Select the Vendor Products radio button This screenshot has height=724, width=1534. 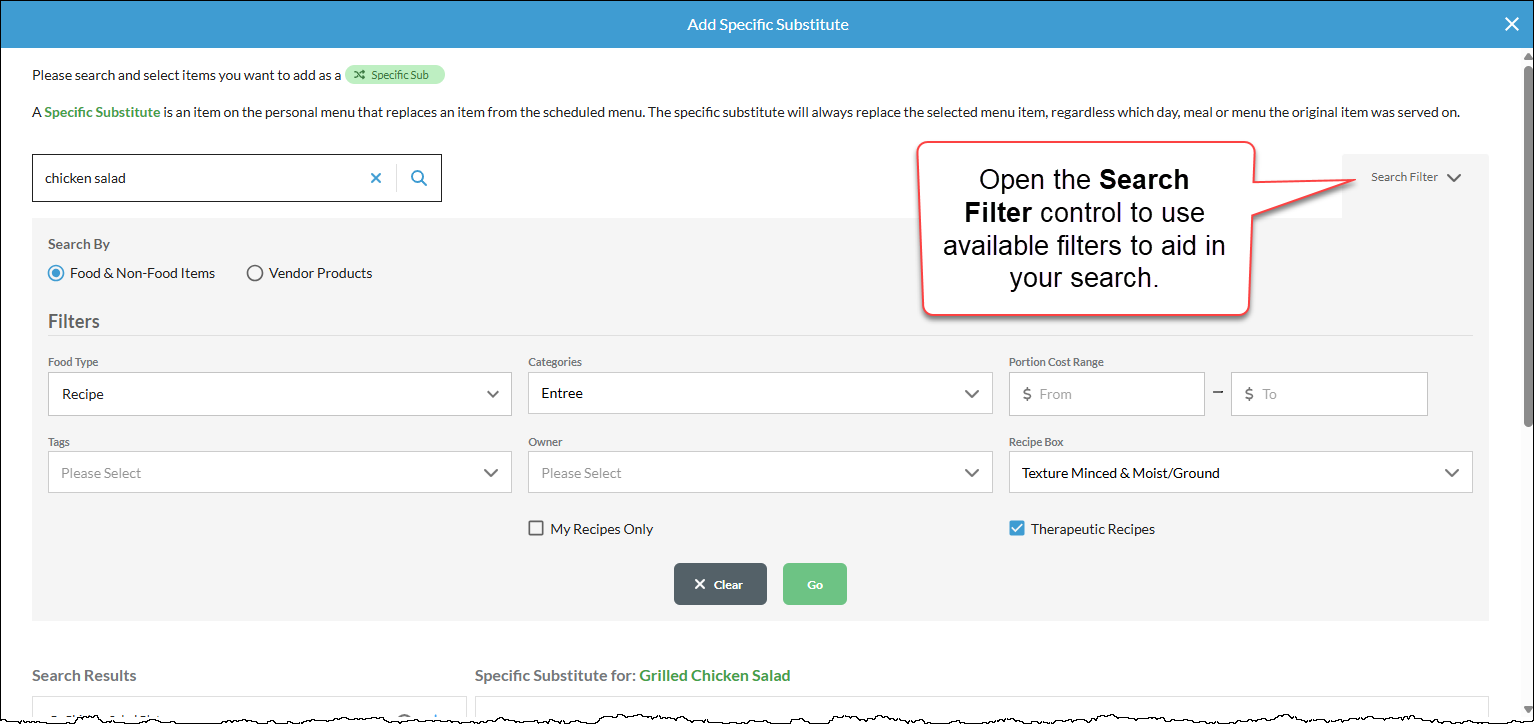click(254, 273)
